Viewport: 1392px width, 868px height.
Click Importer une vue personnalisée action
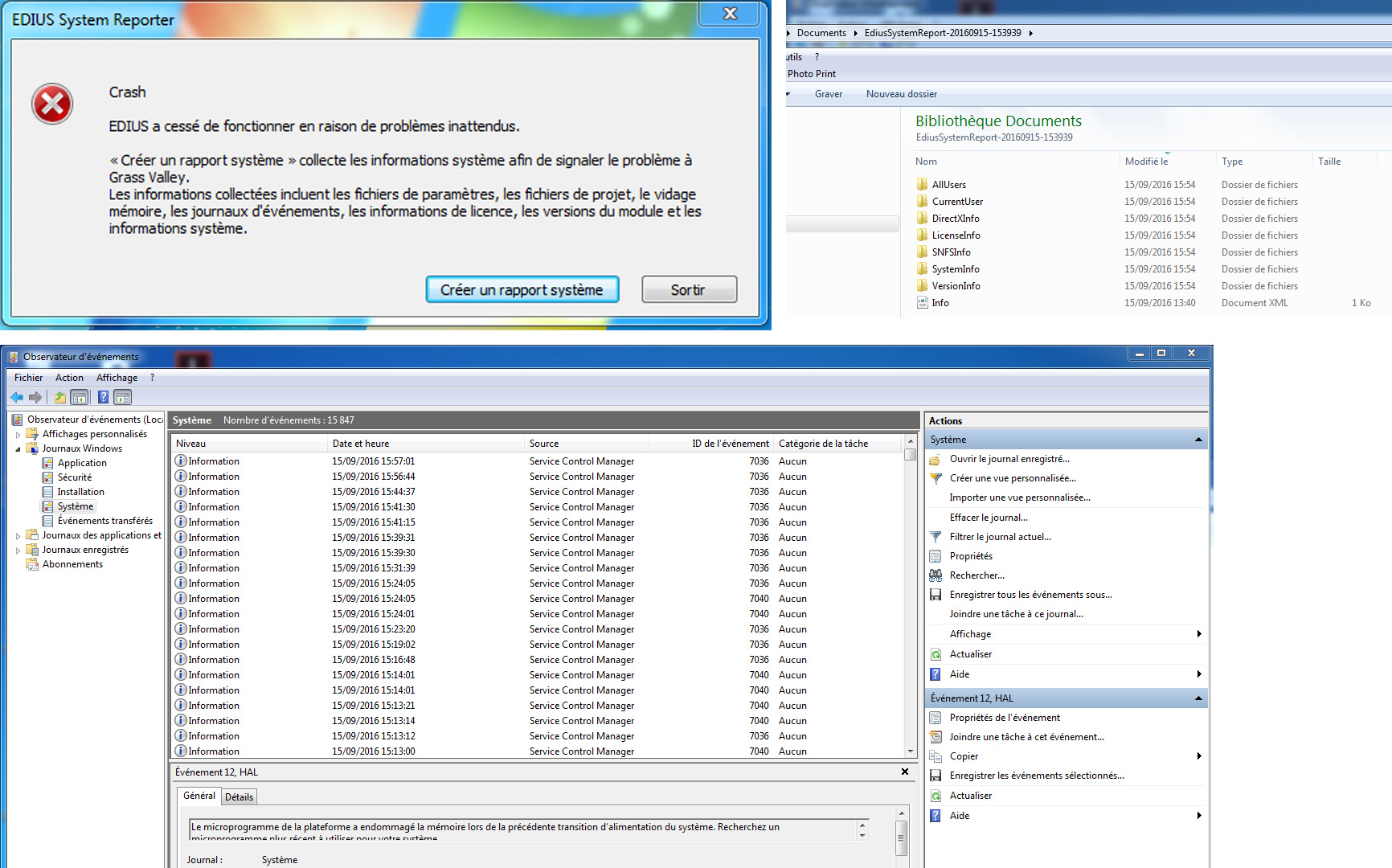click(1020, 497)
